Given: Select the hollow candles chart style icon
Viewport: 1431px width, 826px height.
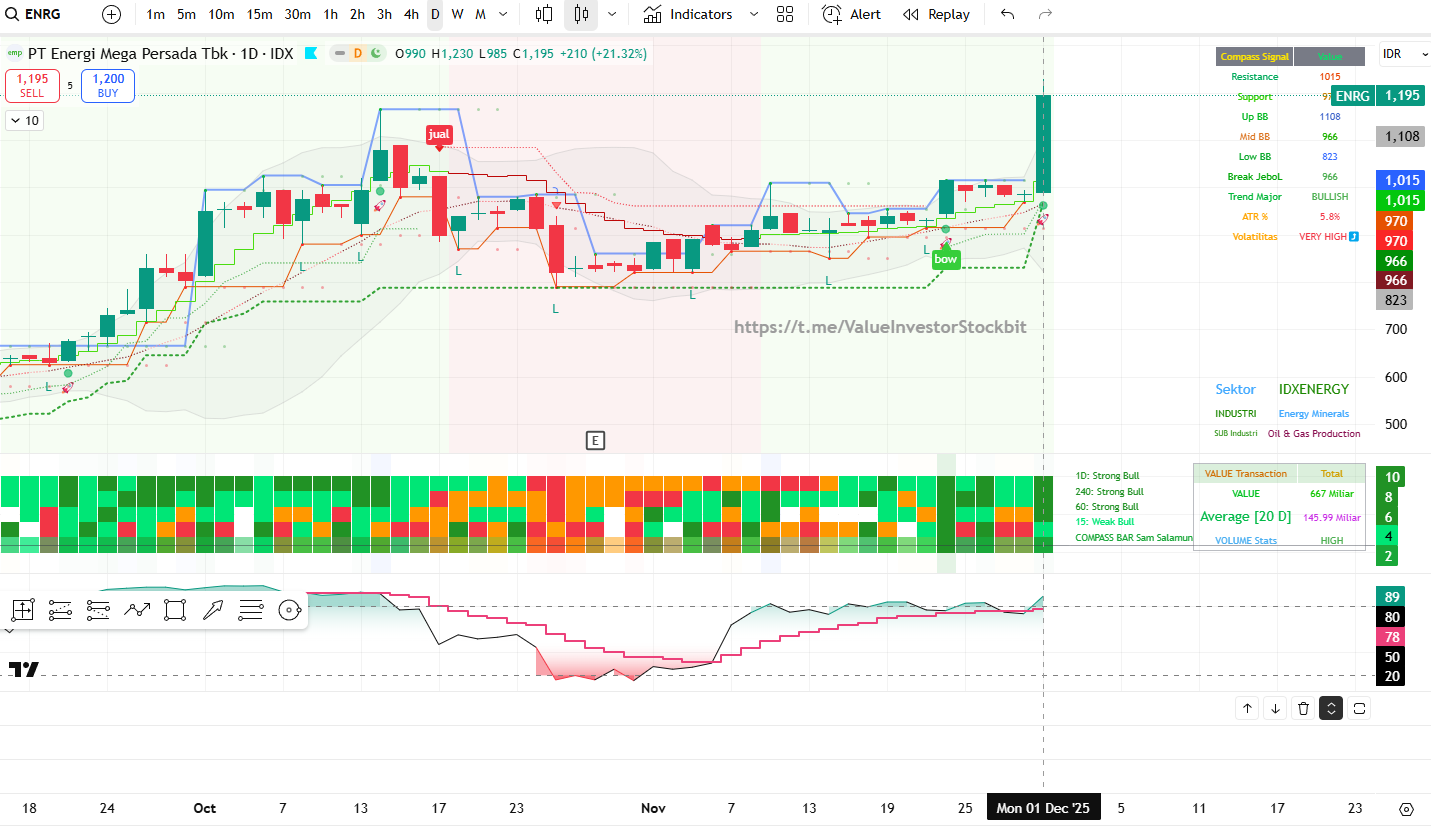Looking at the screenshot, I should [544, 14].
